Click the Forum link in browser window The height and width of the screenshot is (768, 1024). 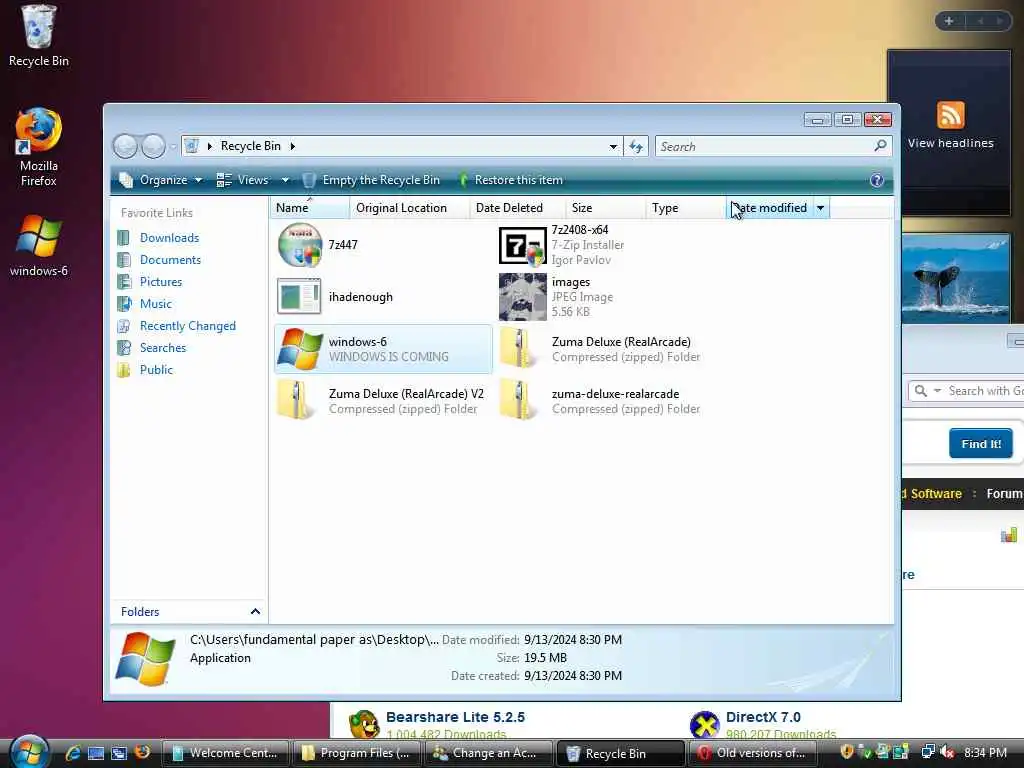coord(1004,494)
